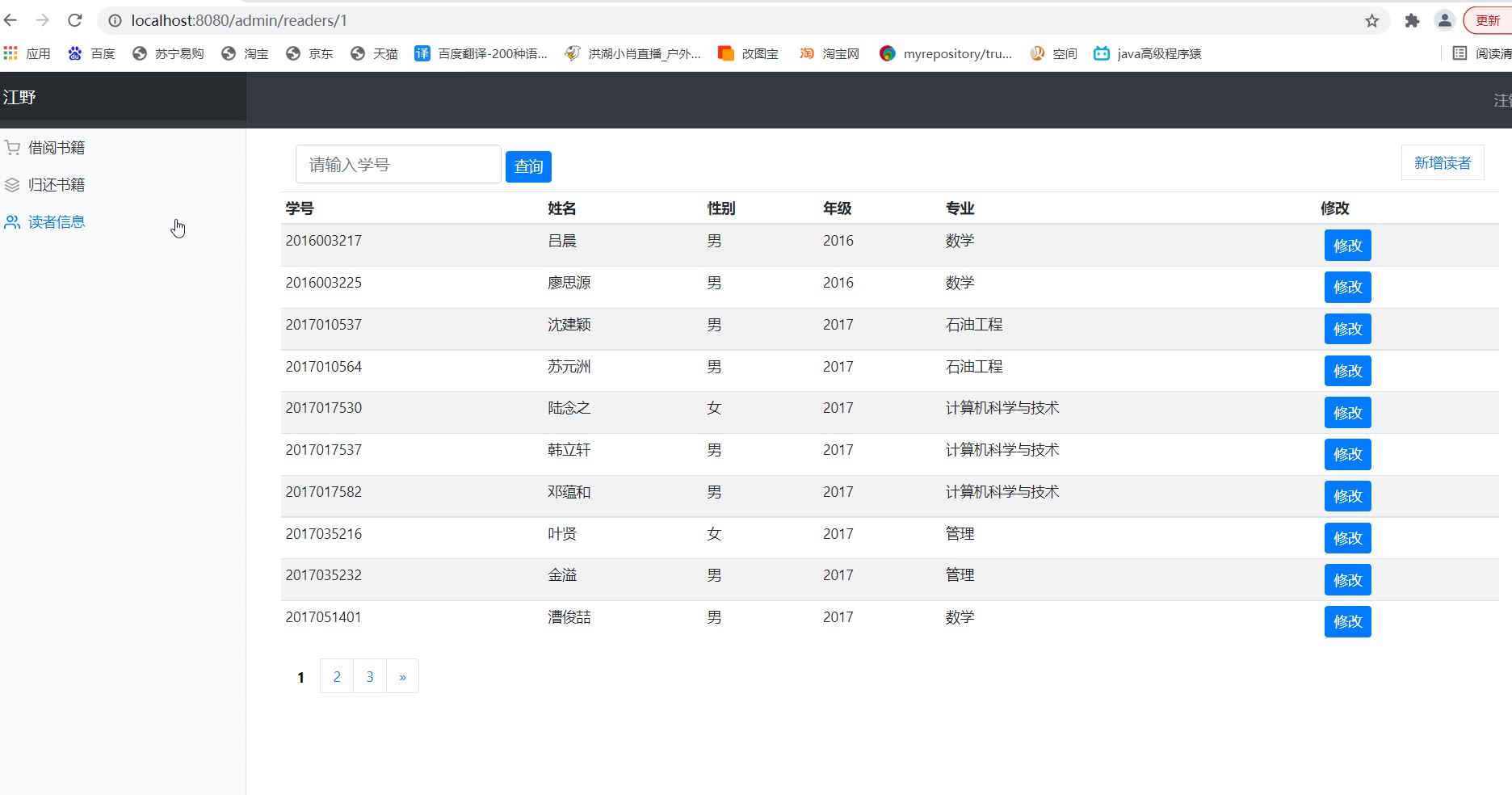1512x795 pixels.
Task: Click the 新增读者 button
Action: (1442, 163)
